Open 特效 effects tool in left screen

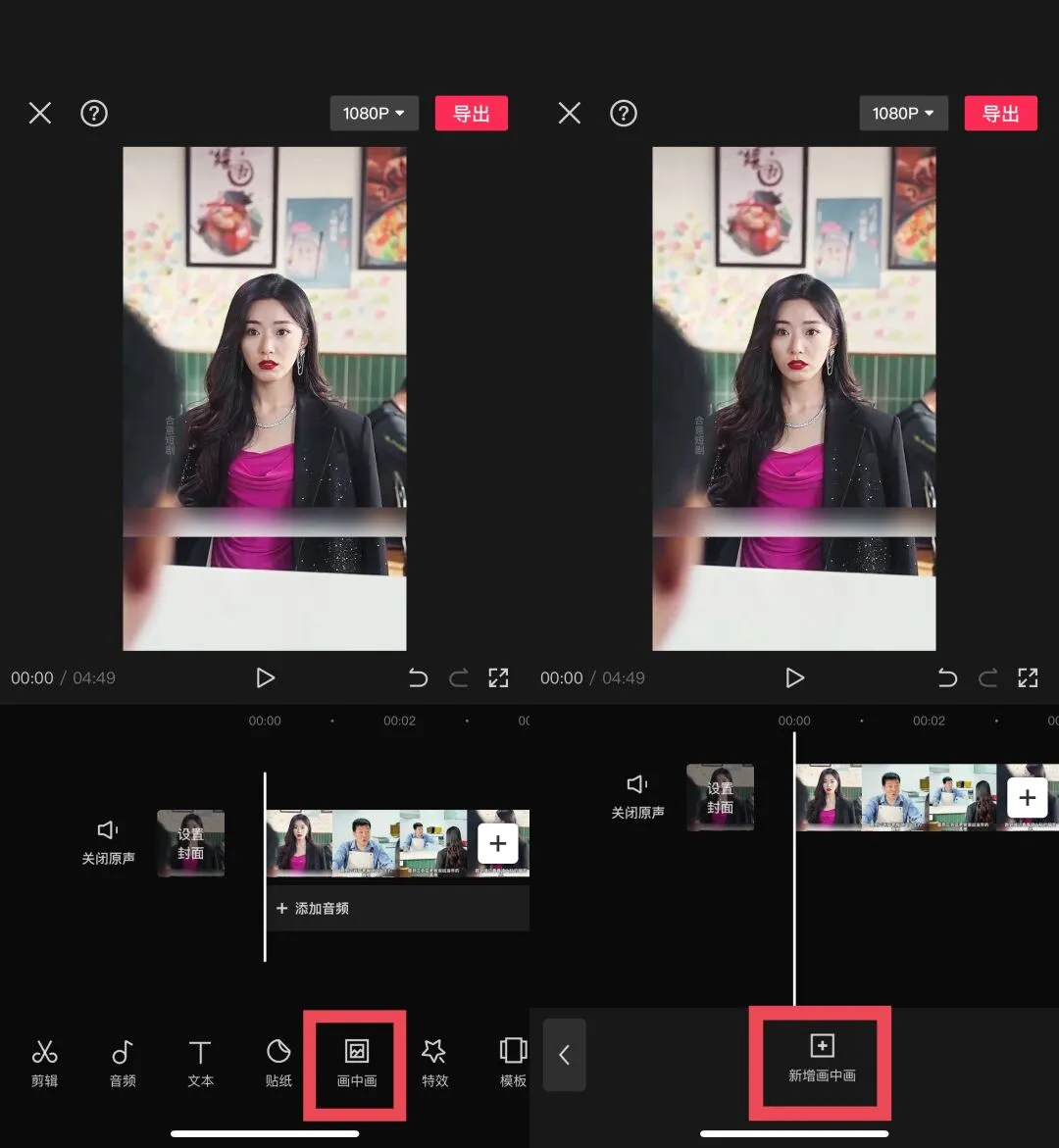click(434, 1063)
